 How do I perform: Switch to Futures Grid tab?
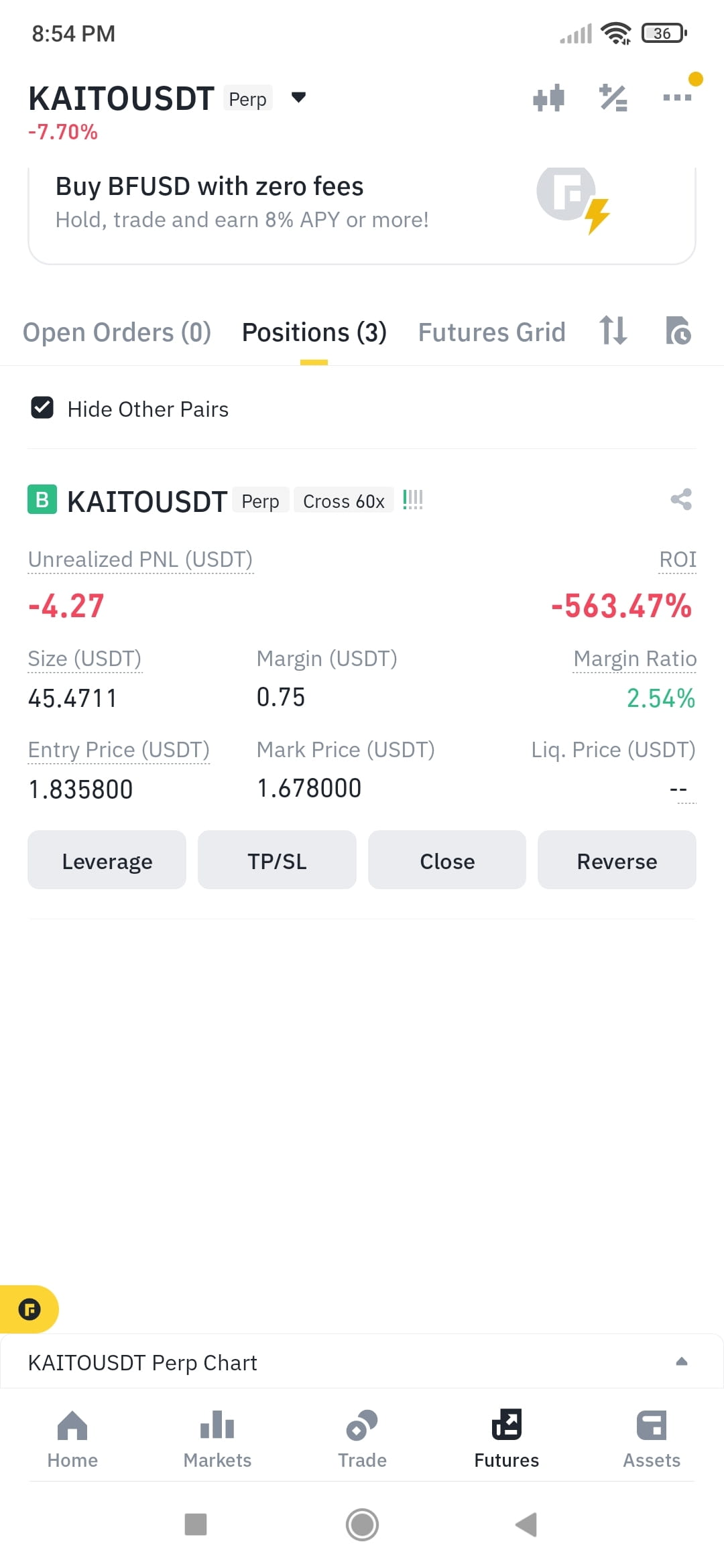[x=492, y=332]
